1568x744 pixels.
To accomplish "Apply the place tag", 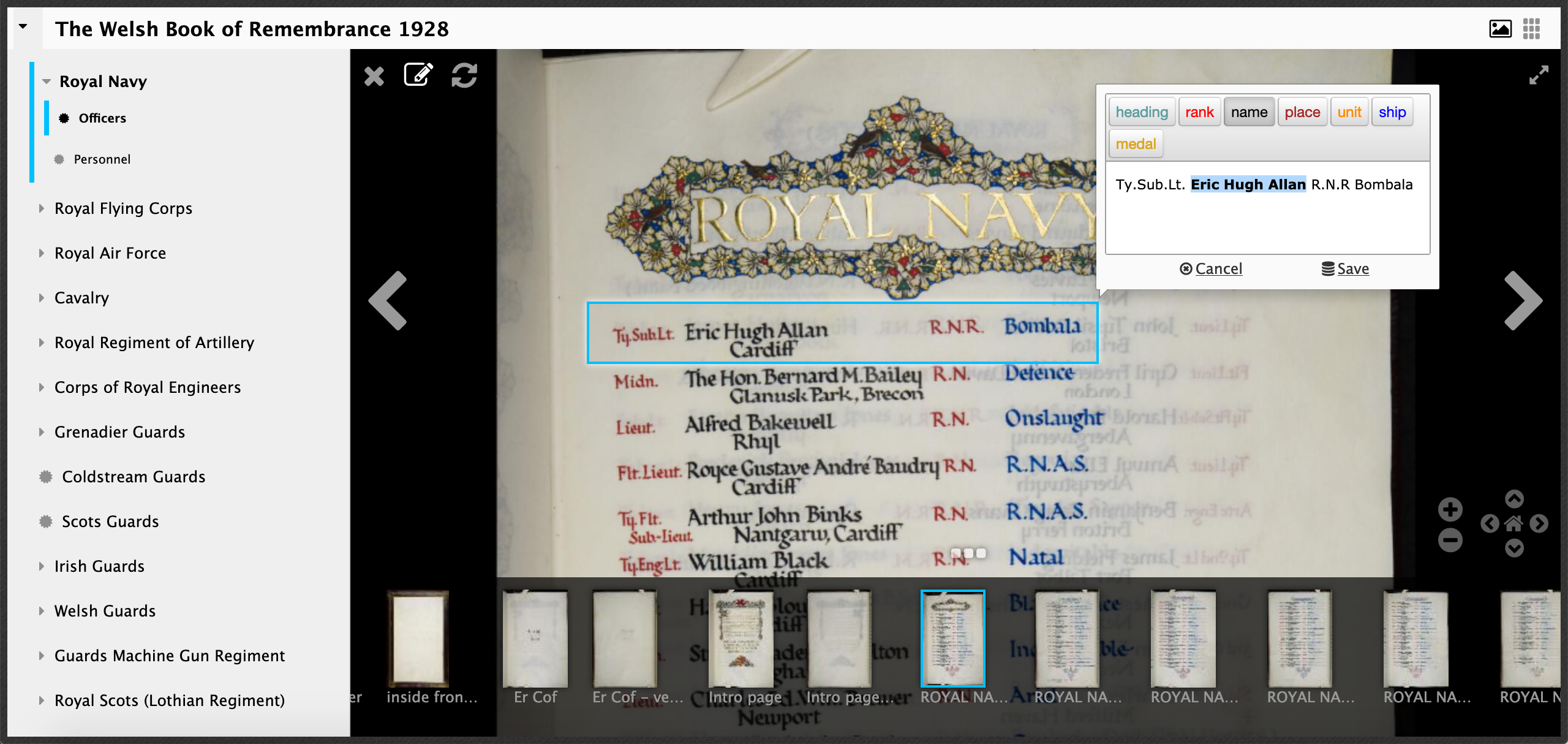I will click(1302, 112).
